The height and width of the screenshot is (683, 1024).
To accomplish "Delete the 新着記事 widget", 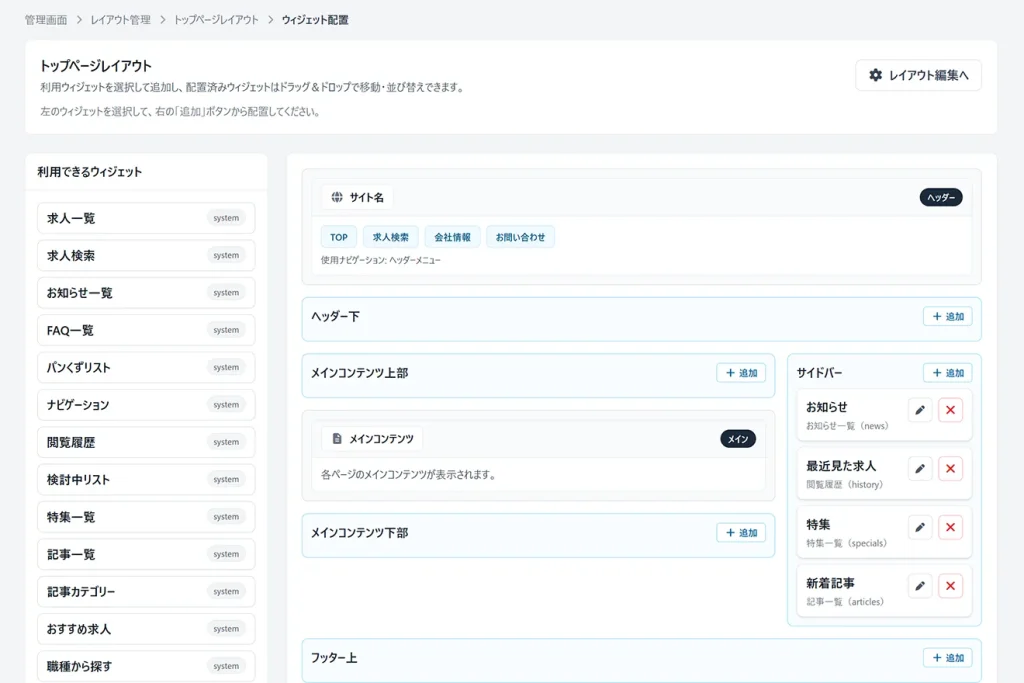I will [950, 586].
